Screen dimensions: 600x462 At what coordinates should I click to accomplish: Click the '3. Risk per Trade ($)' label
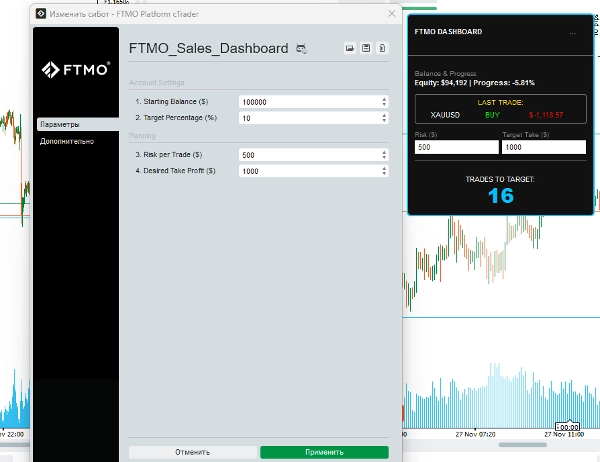(169, 155)
